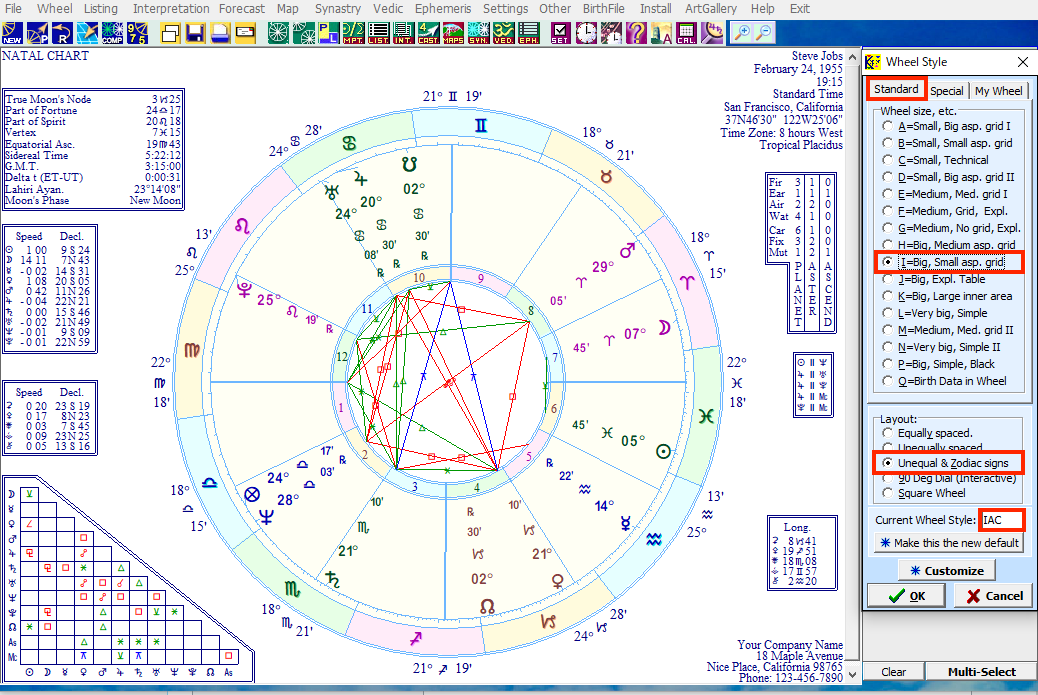Select wheel size K=Big, Large inner area
Screen dimensions: 1038x695
click(x=947, y=297)
